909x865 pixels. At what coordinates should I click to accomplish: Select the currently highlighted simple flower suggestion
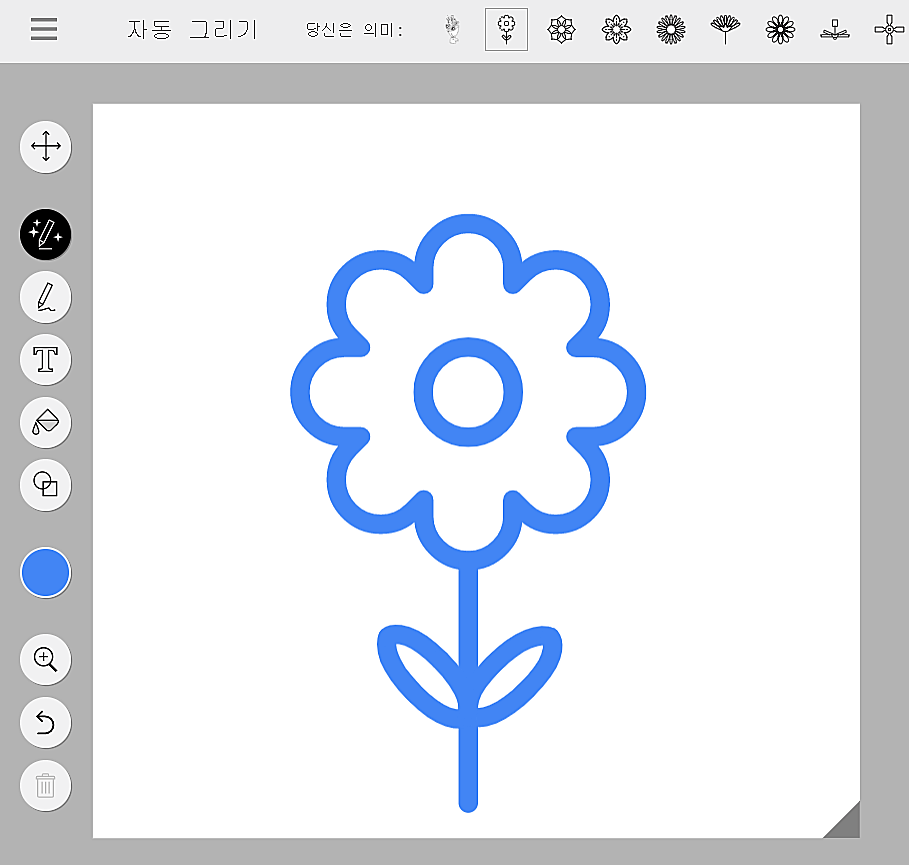point(506,28)
